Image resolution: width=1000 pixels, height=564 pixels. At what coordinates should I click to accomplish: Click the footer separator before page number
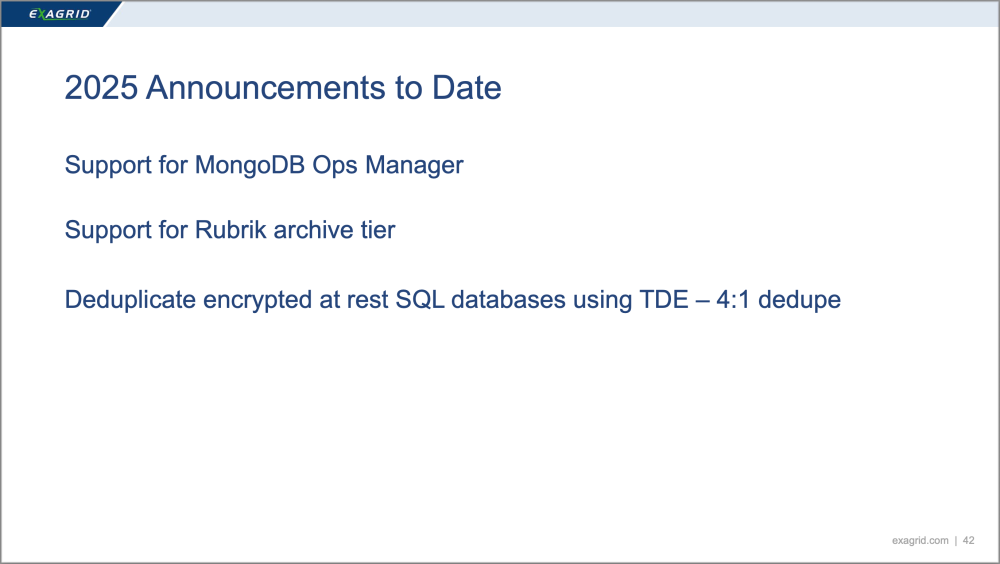[x=956, y=541]
